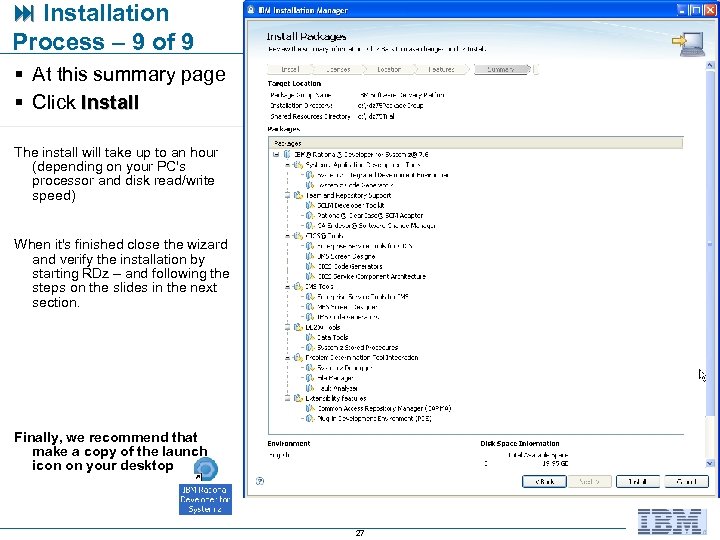Click the IBM Installation Manager title bar icon

pos(251,10)
